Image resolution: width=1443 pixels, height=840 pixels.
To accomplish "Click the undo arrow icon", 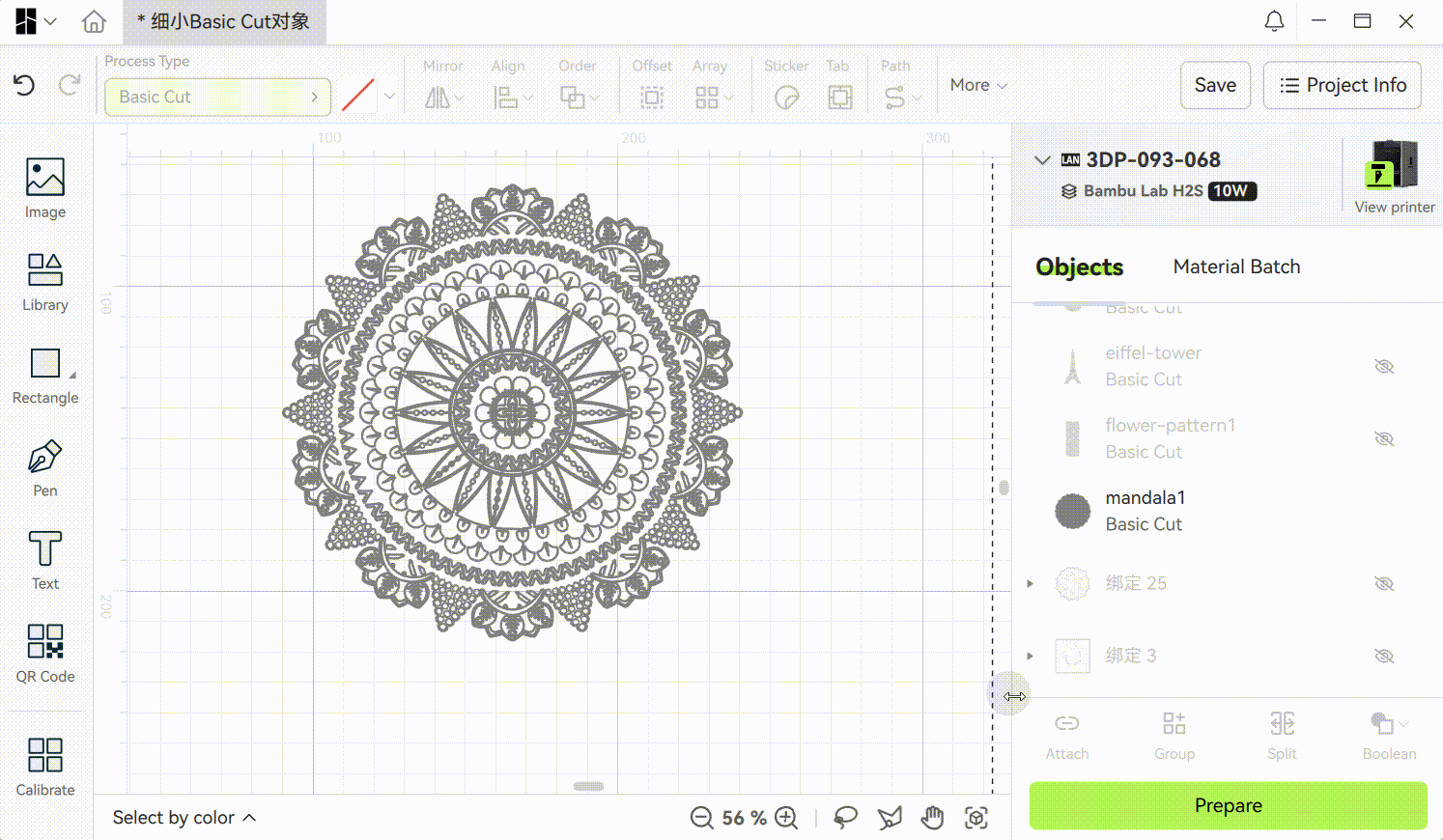I will (x=24, y=86).
